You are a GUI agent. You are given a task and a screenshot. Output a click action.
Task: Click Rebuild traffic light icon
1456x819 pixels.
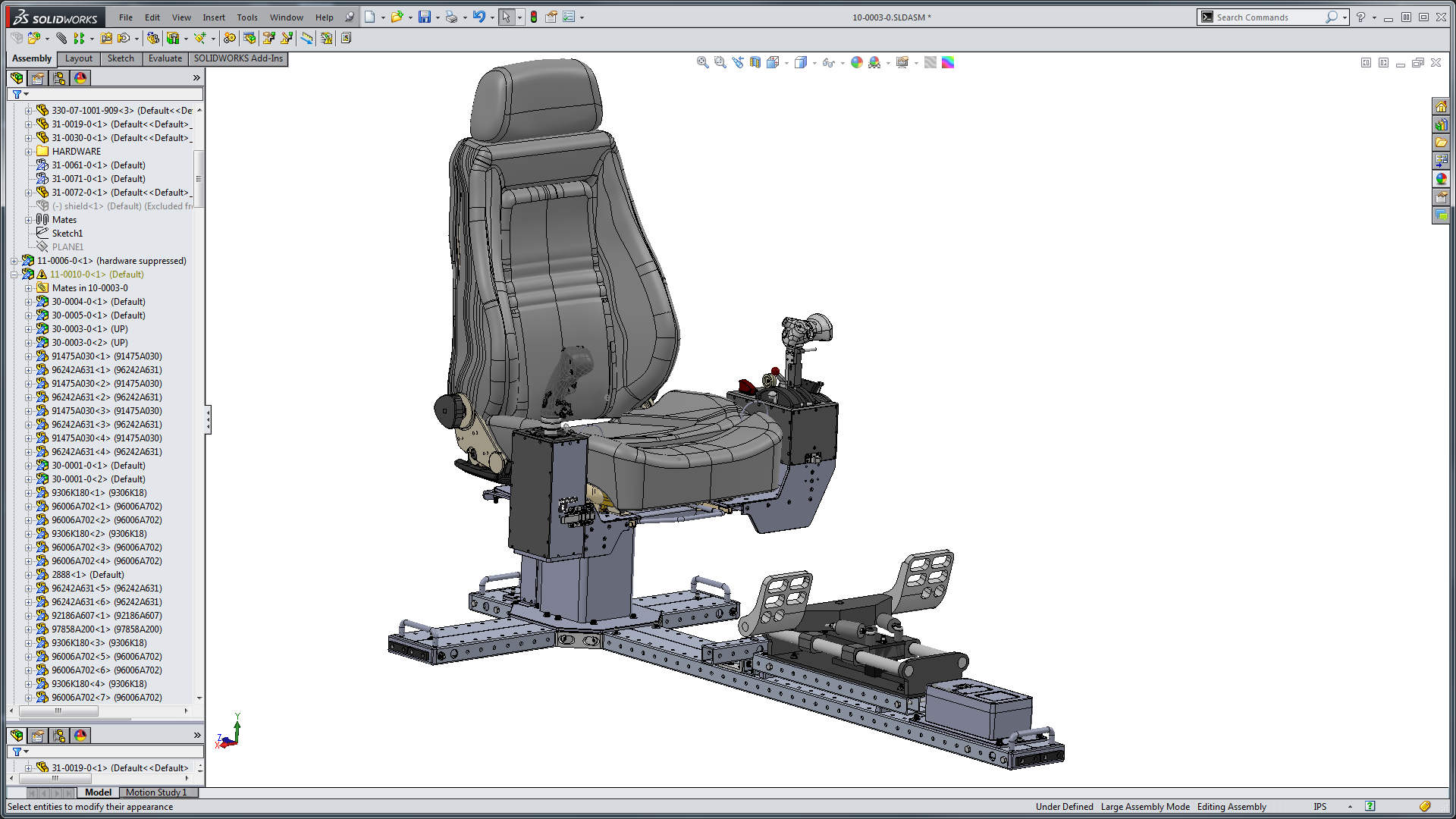pos(534,17)
